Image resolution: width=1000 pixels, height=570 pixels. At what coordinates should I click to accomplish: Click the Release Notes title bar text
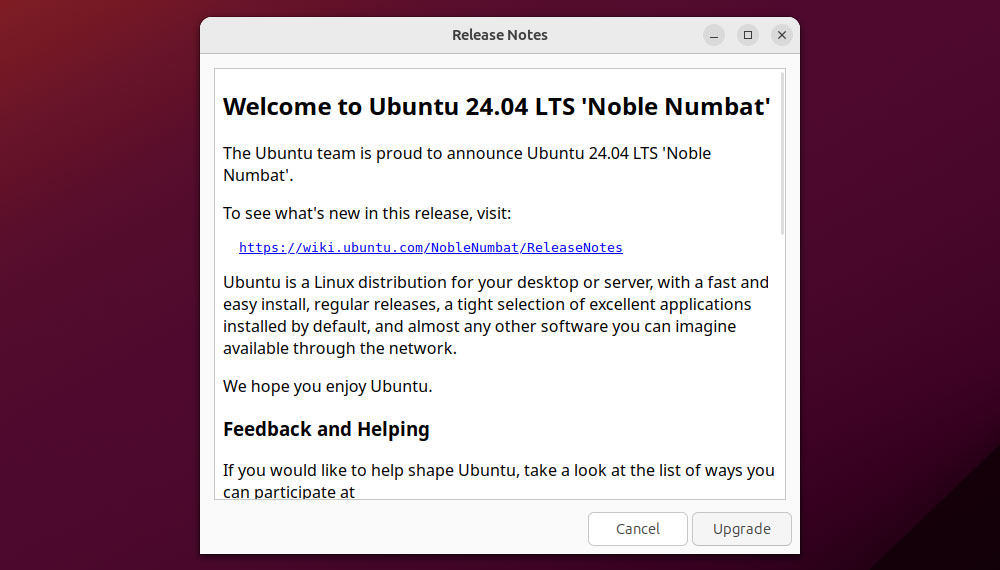(x=499, y=35)
